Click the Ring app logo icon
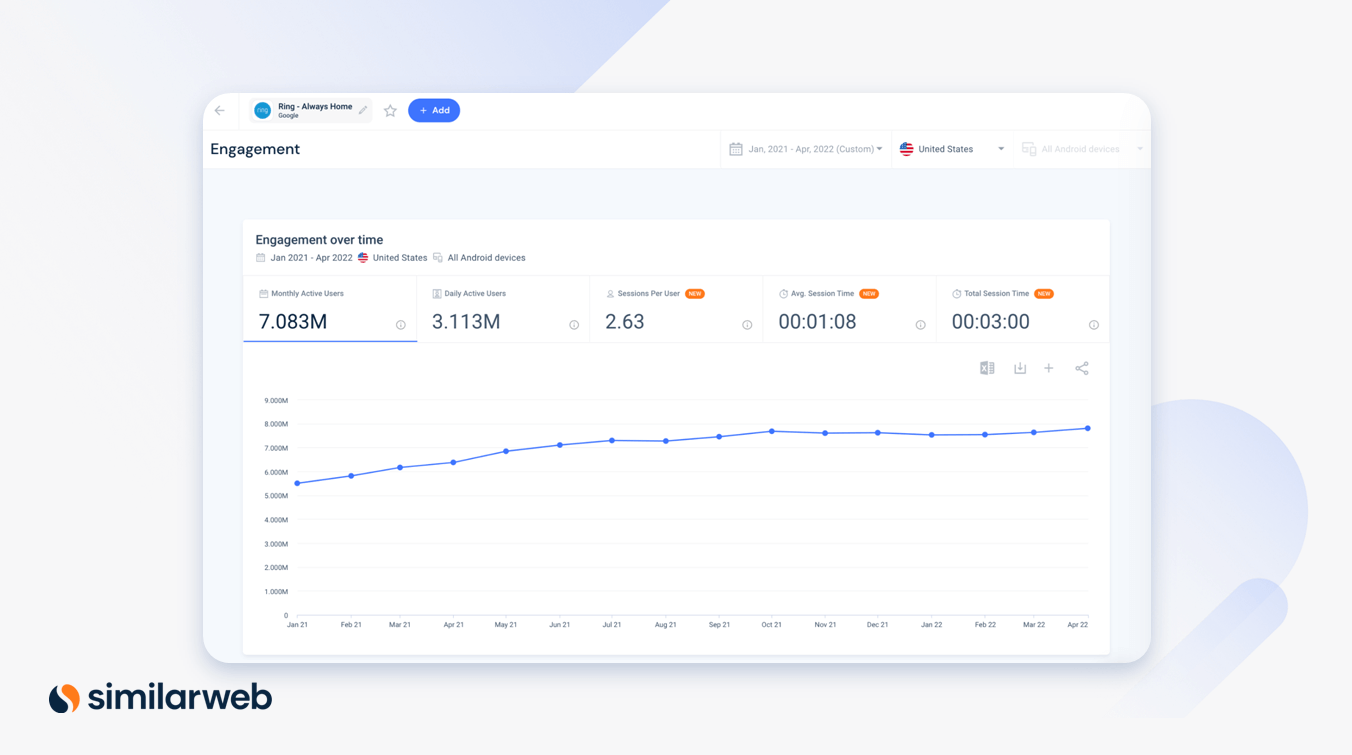The height and width of the screenshot is (755, 1352). (x=262, y=111)
